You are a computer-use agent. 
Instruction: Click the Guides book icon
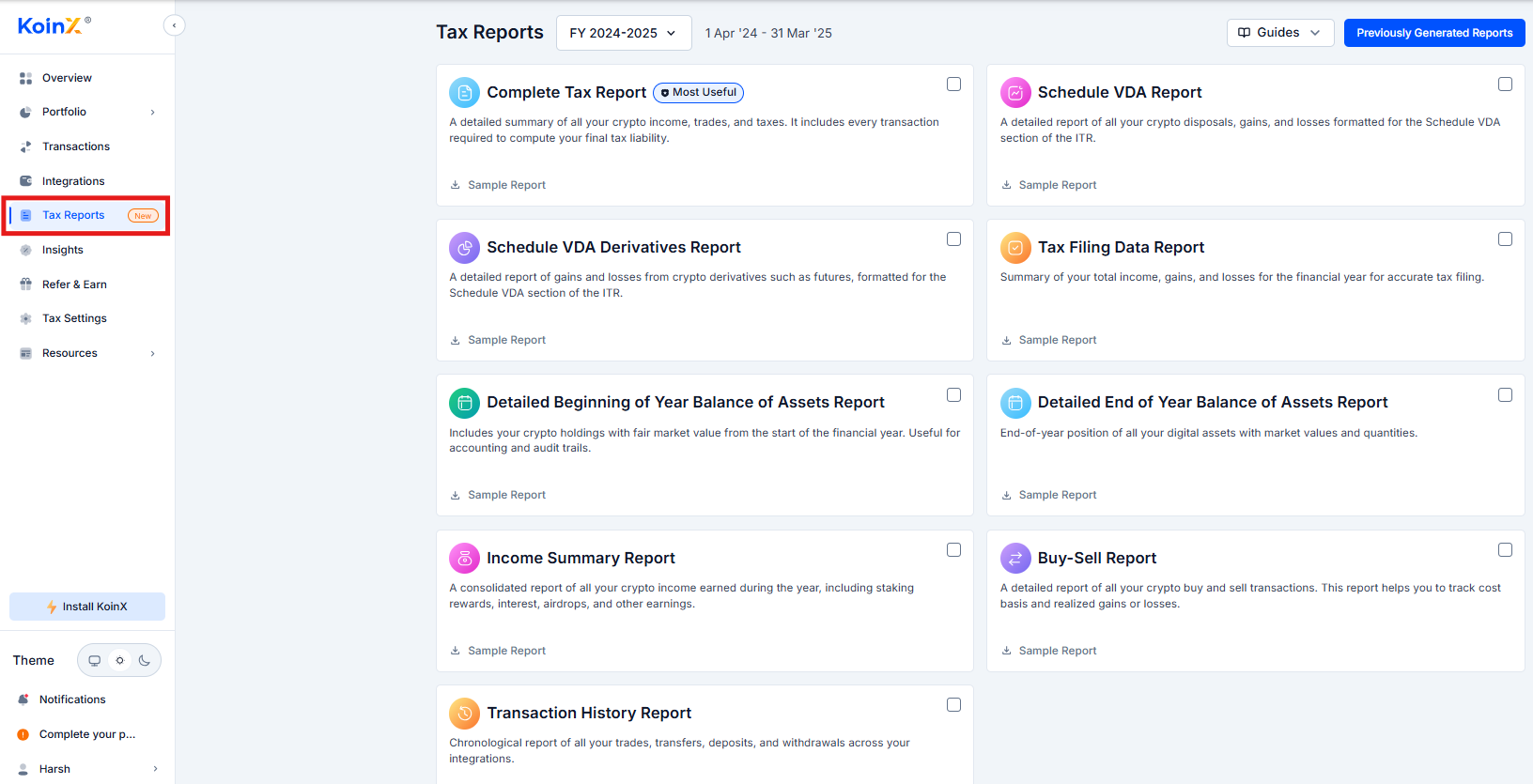1244,32
